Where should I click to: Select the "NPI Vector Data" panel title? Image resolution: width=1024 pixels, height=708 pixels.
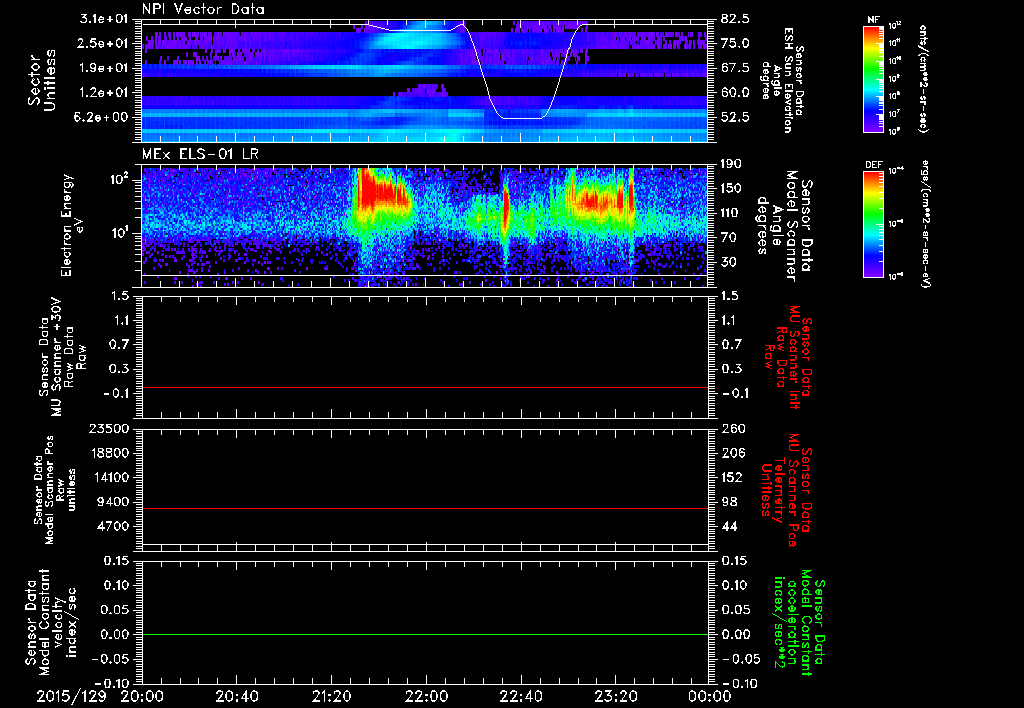pyautogui.click(x=203, y=9)
